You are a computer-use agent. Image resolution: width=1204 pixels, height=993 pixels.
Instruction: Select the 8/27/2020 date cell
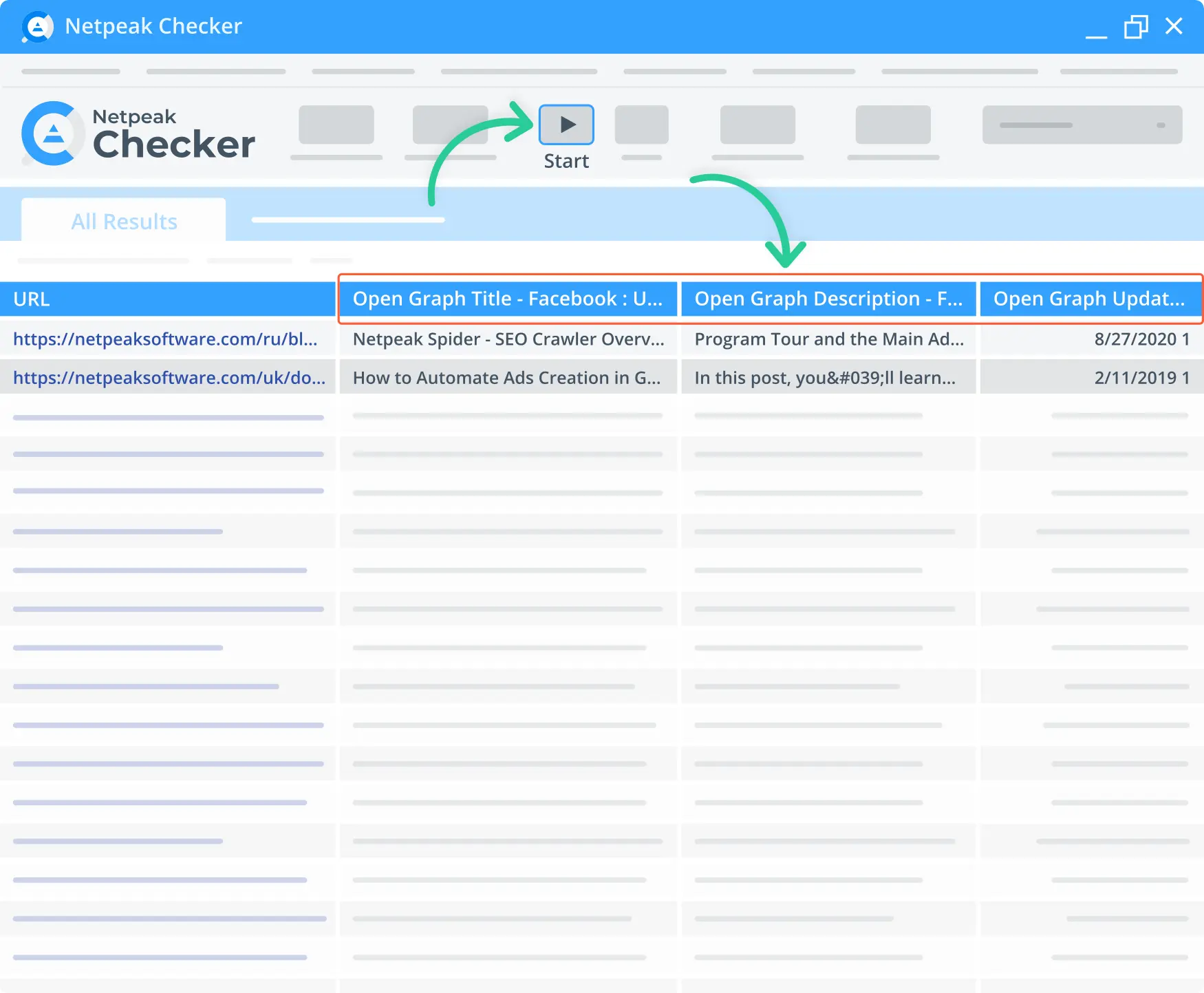pos(1092,339)
